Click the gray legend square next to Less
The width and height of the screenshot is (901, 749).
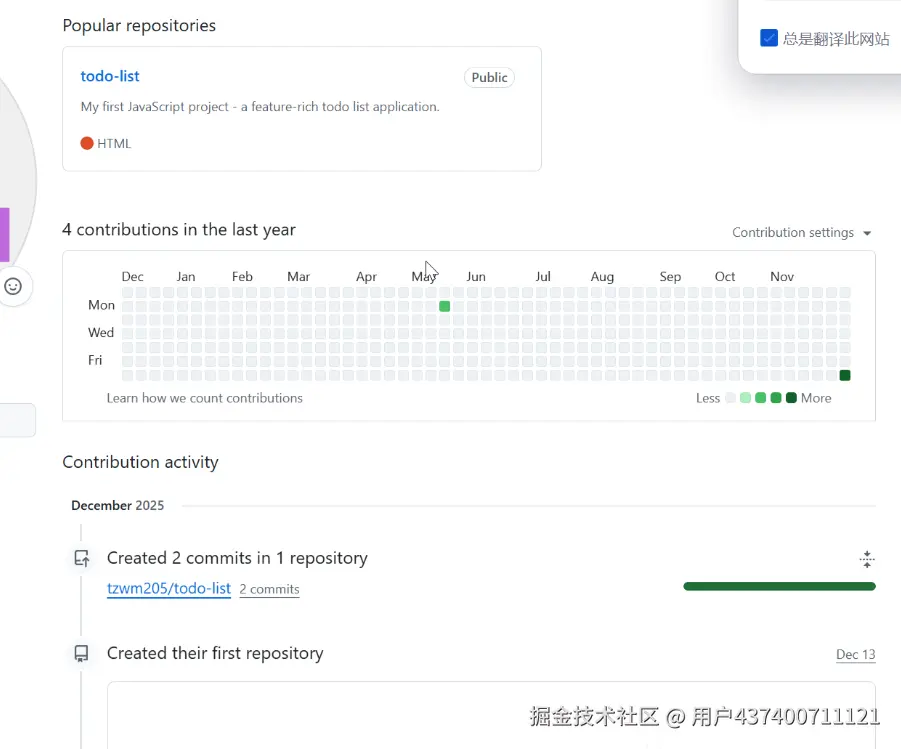[x=731, y=398]
